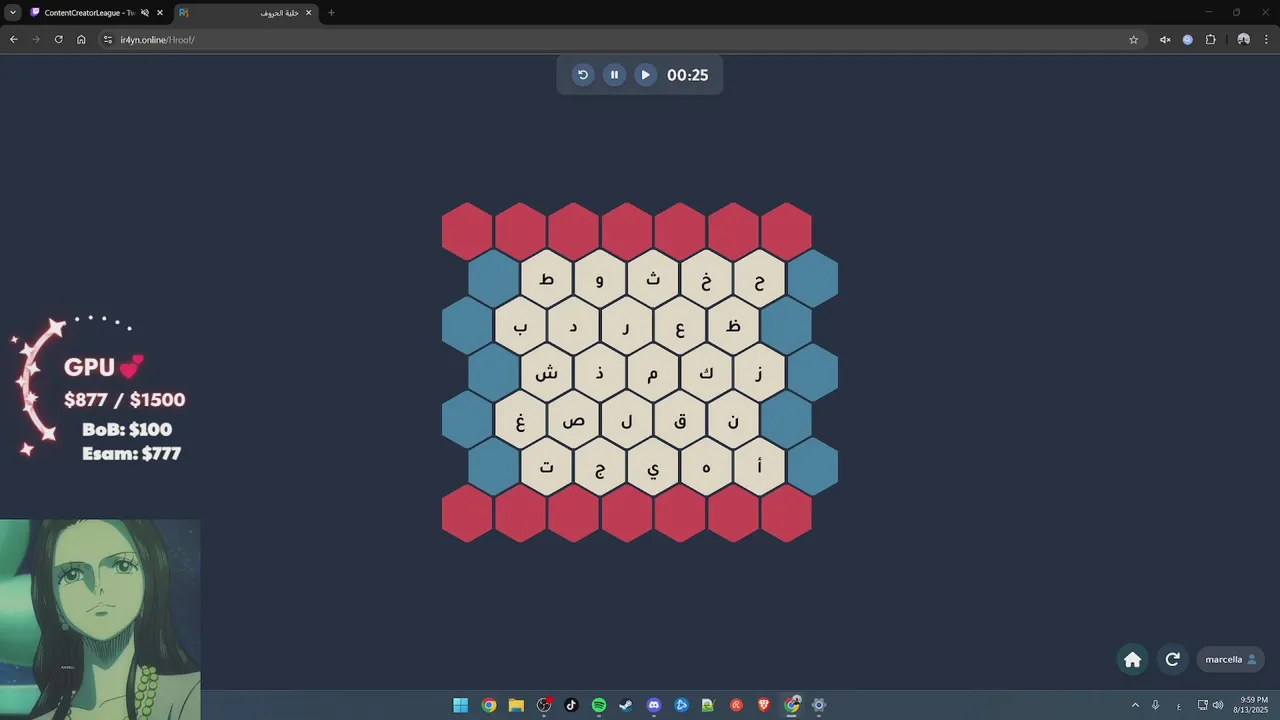Choose the ي hexagon in bottom row
Image resolution: width=1280 pixels, height=720 pixels.
tap(653, 467)
